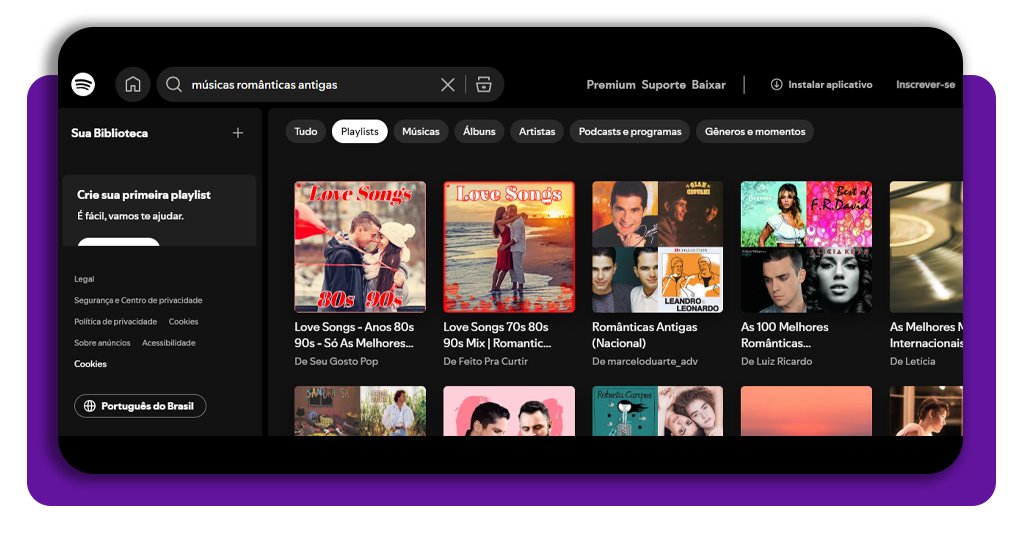Click the plus icon beside Sua Biblioteca
The width and height of the screenshot is (1024, 536).
coord(238,133)
